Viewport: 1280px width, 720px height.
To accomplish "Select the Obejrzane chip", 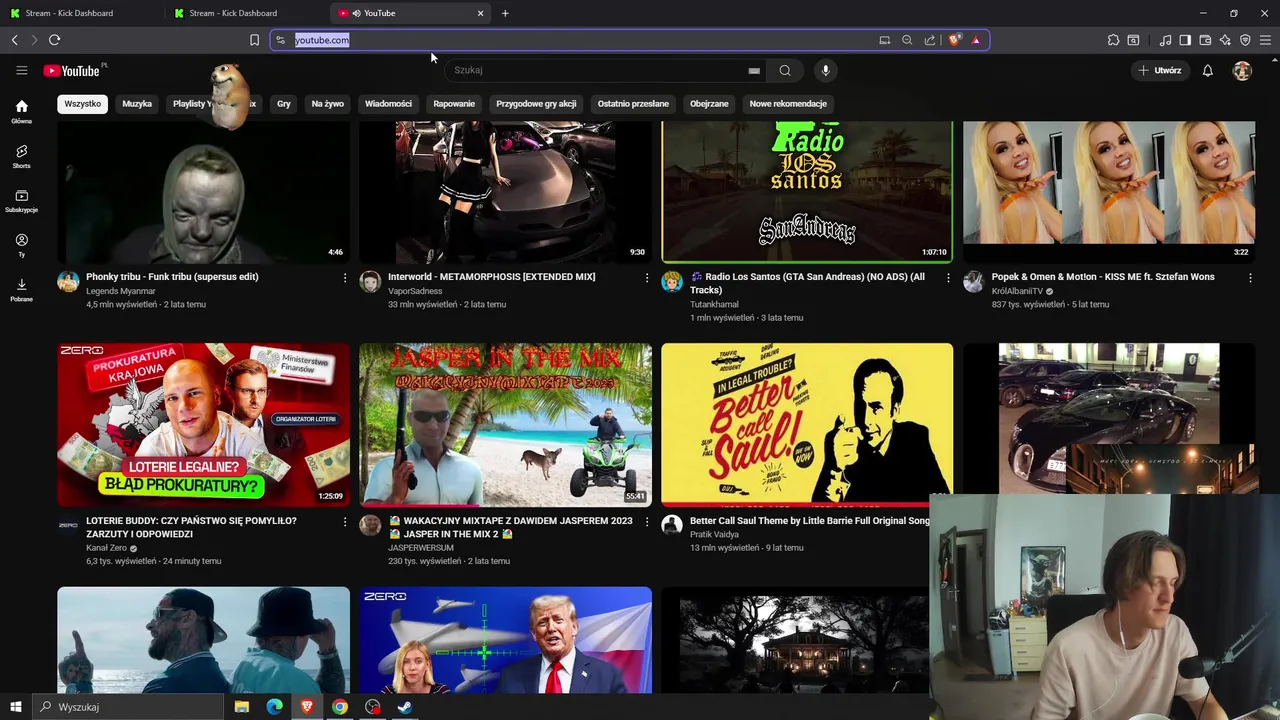I will (709, 104).
